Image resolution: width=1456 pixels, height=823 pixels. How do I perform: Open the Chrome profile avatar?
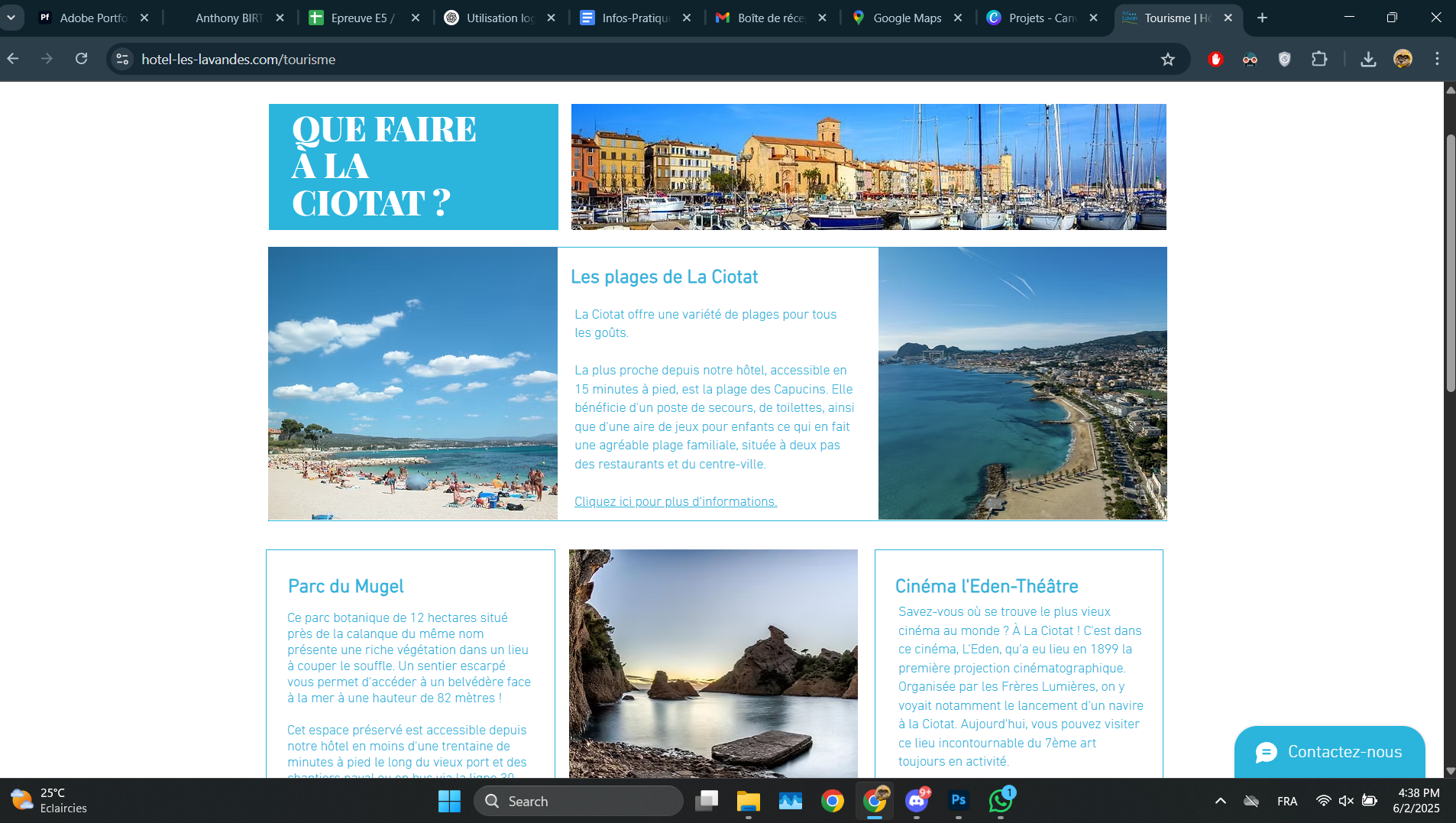(1403, 59)
